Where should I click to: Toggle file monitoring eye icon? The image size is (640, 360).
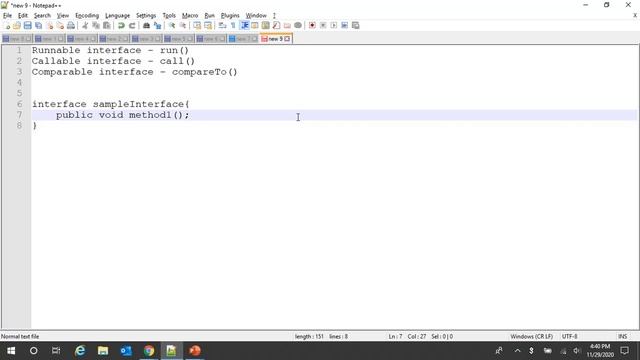298,25
